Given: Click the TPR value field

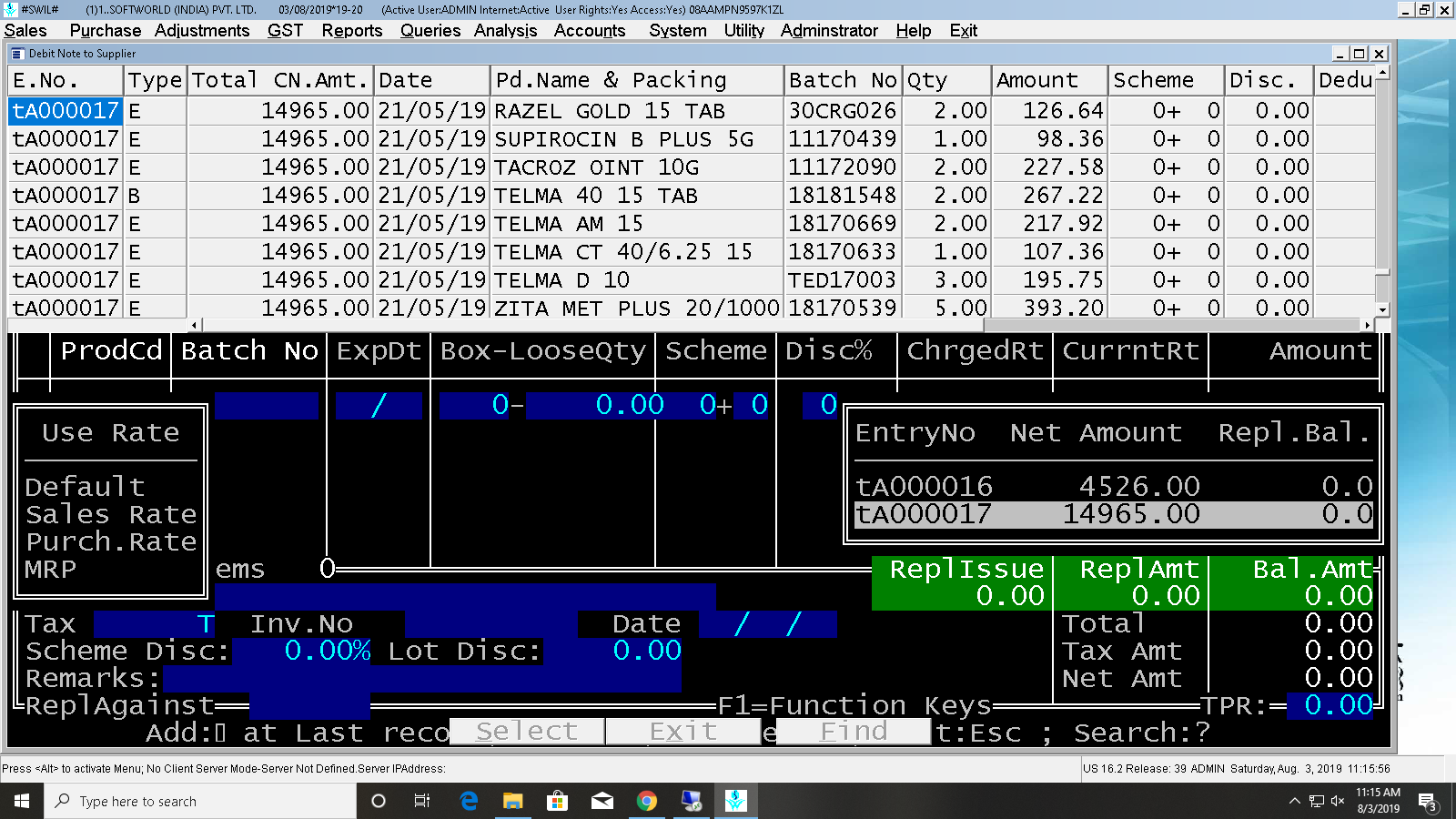Looking at the screenshot, I should (1330, 705).
